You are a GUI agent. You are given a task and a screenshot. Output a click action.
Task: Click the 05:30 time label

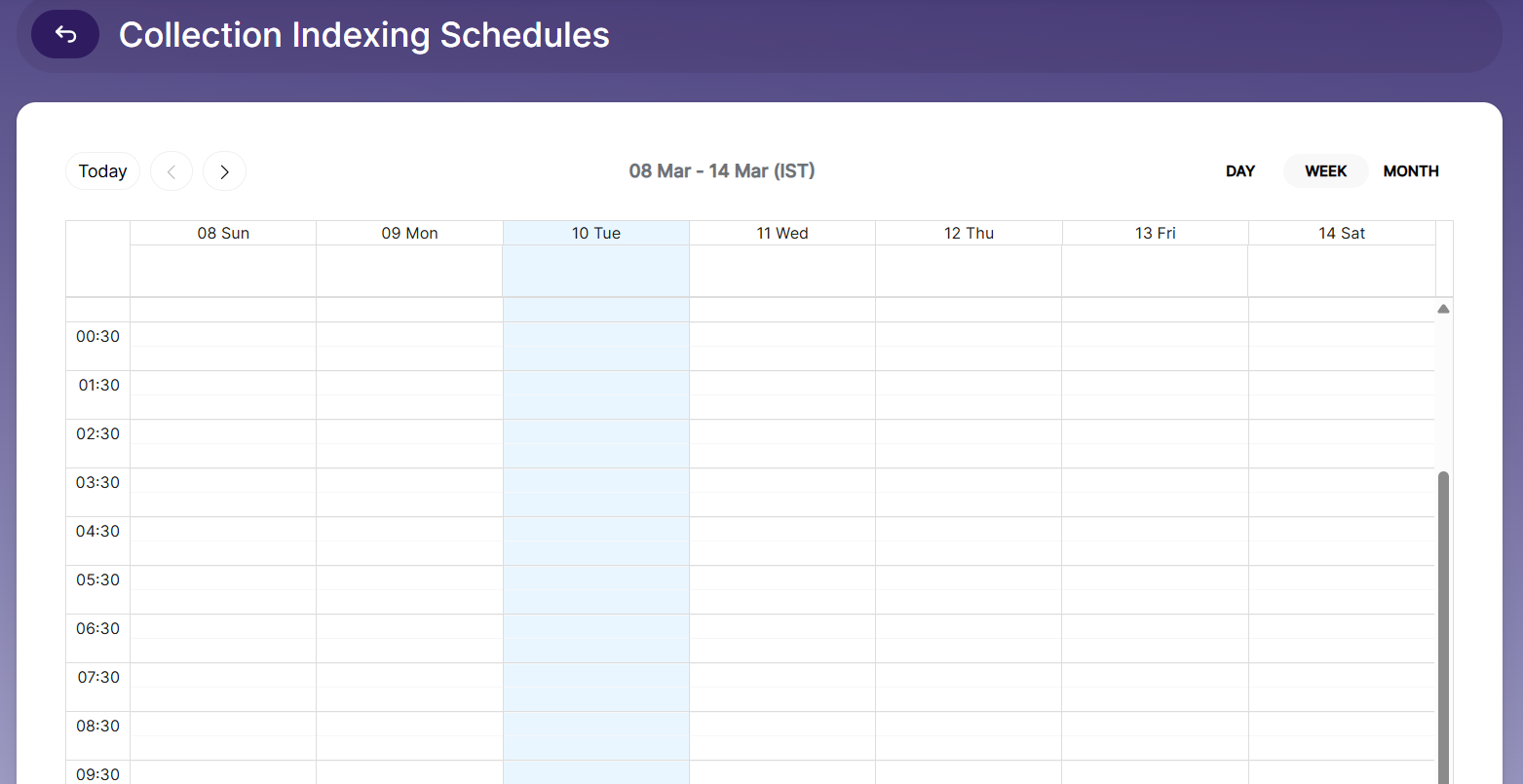[x=97, y=580]
